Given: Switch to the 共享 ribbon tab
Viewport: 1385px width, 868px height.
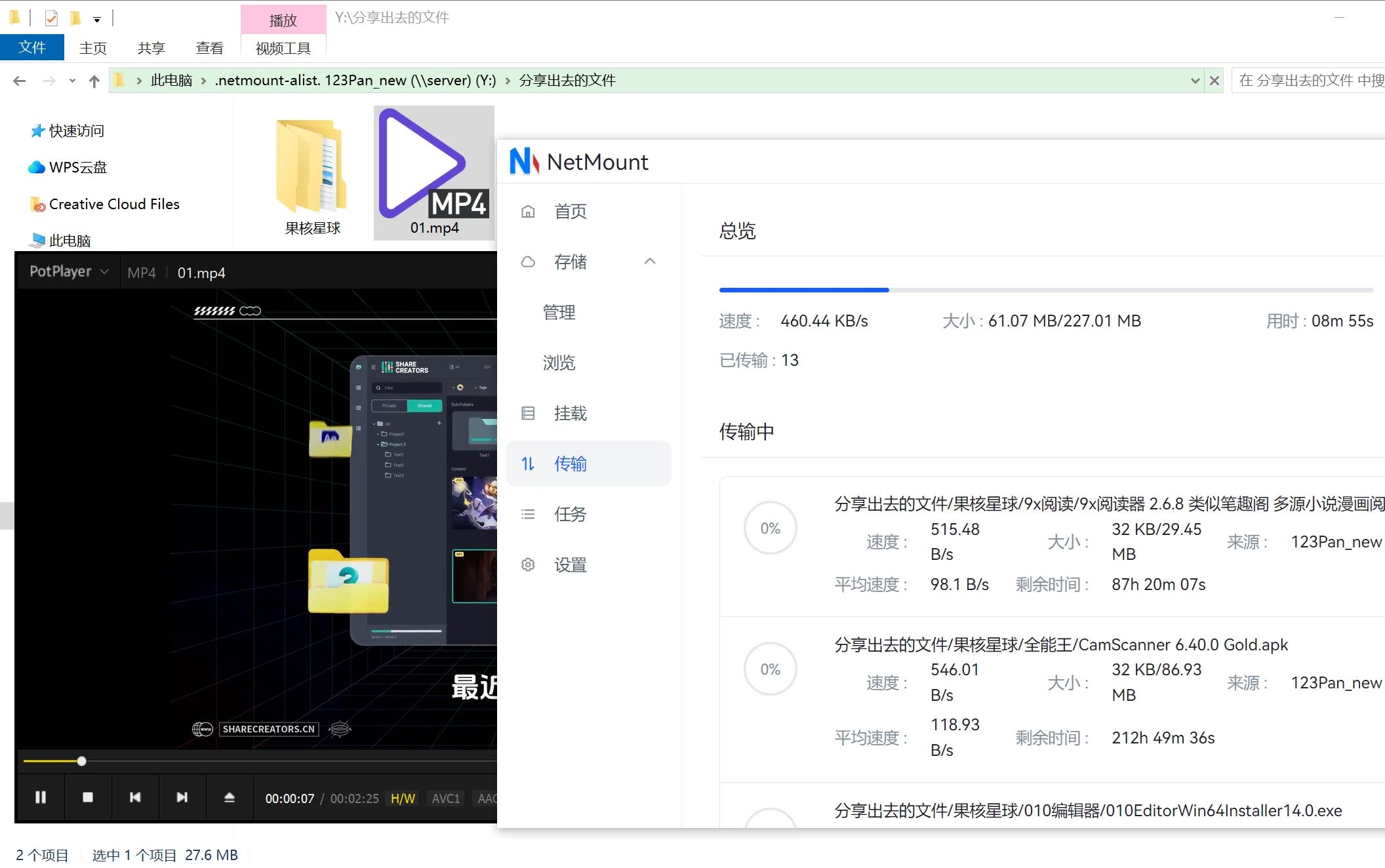Looking at the screenshot, I should pos(151,48).
